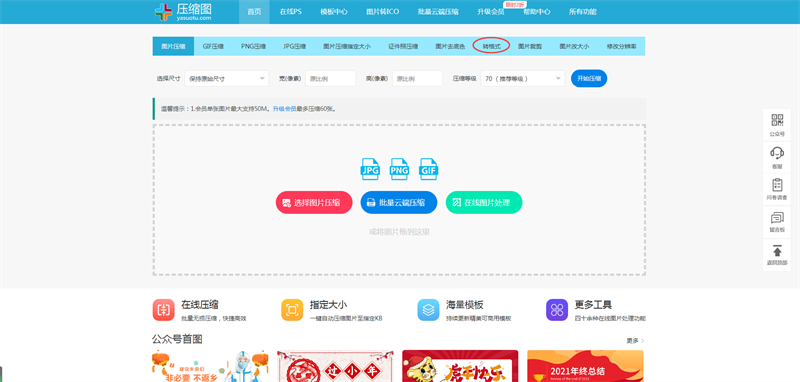Click the 公众号首图 section title
This screenshot has height=382, width=800.
(x=177, y=339)
